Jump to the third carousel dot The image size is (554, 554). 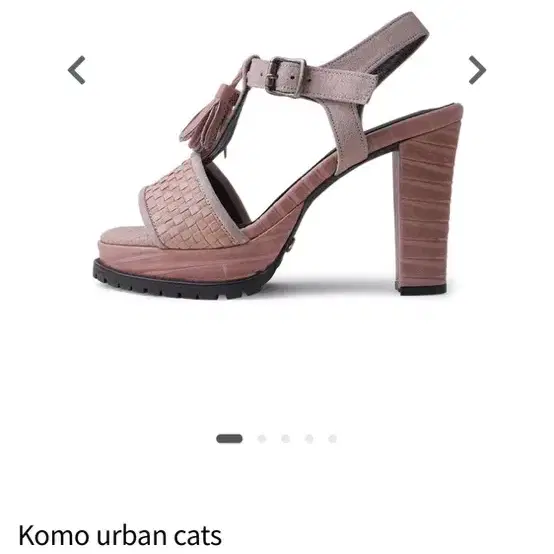(x=285, y=438)
